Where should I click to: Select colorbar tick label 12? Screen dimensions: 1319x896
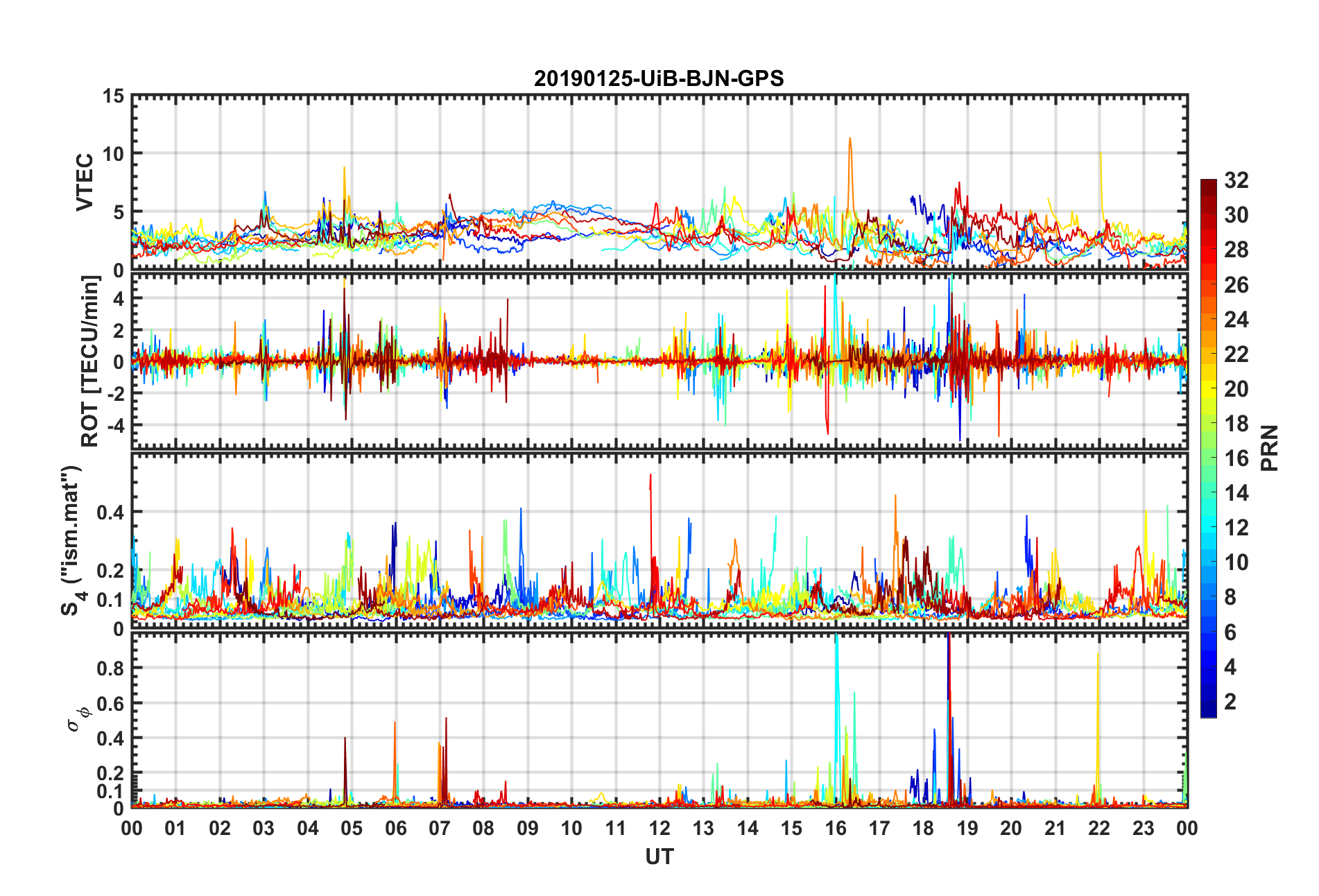(1236, 527)
